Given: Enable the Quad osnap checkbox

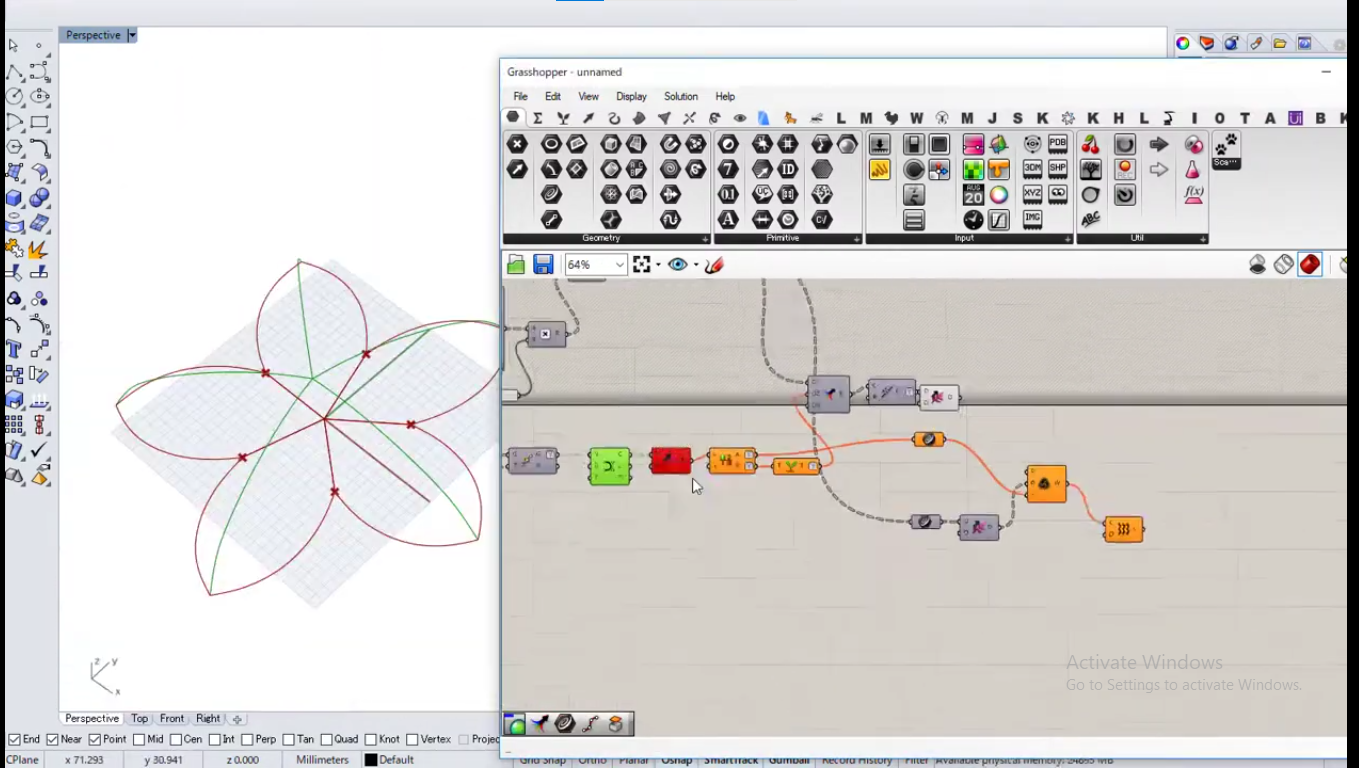Looking at the screenshot, I should tap(326, 740).
